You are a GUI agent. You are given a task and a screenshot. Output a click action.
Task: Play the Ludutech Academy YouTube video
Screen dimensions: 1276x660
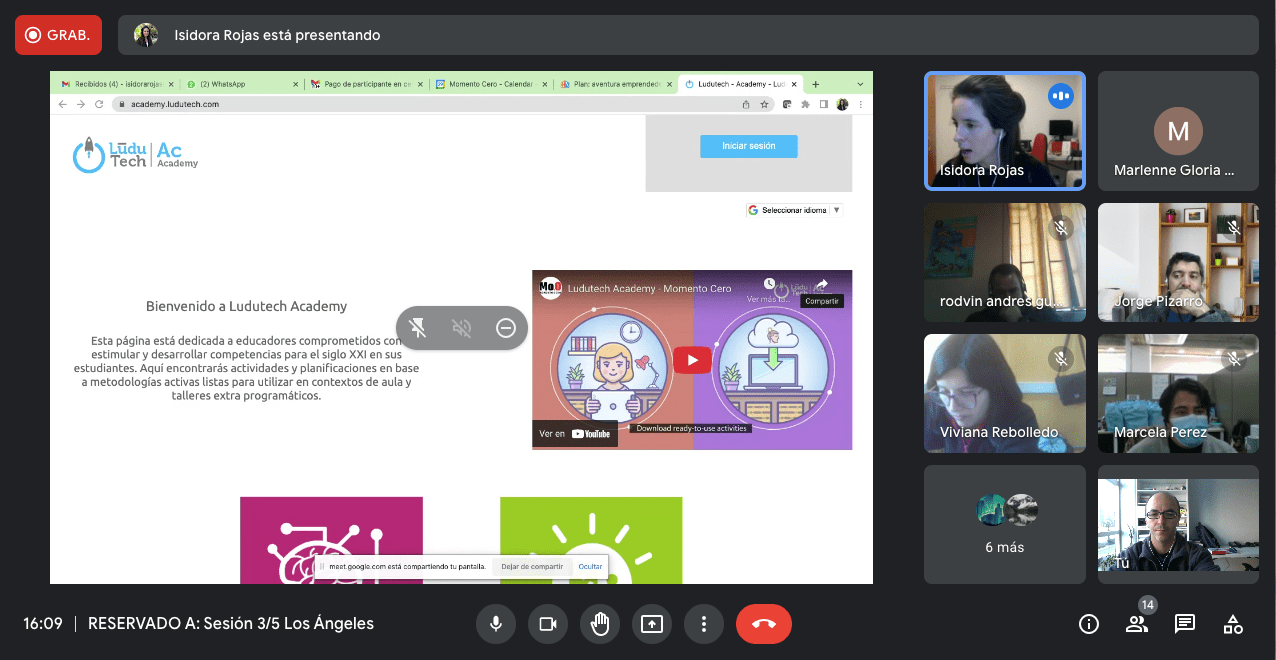pos(692,360)
